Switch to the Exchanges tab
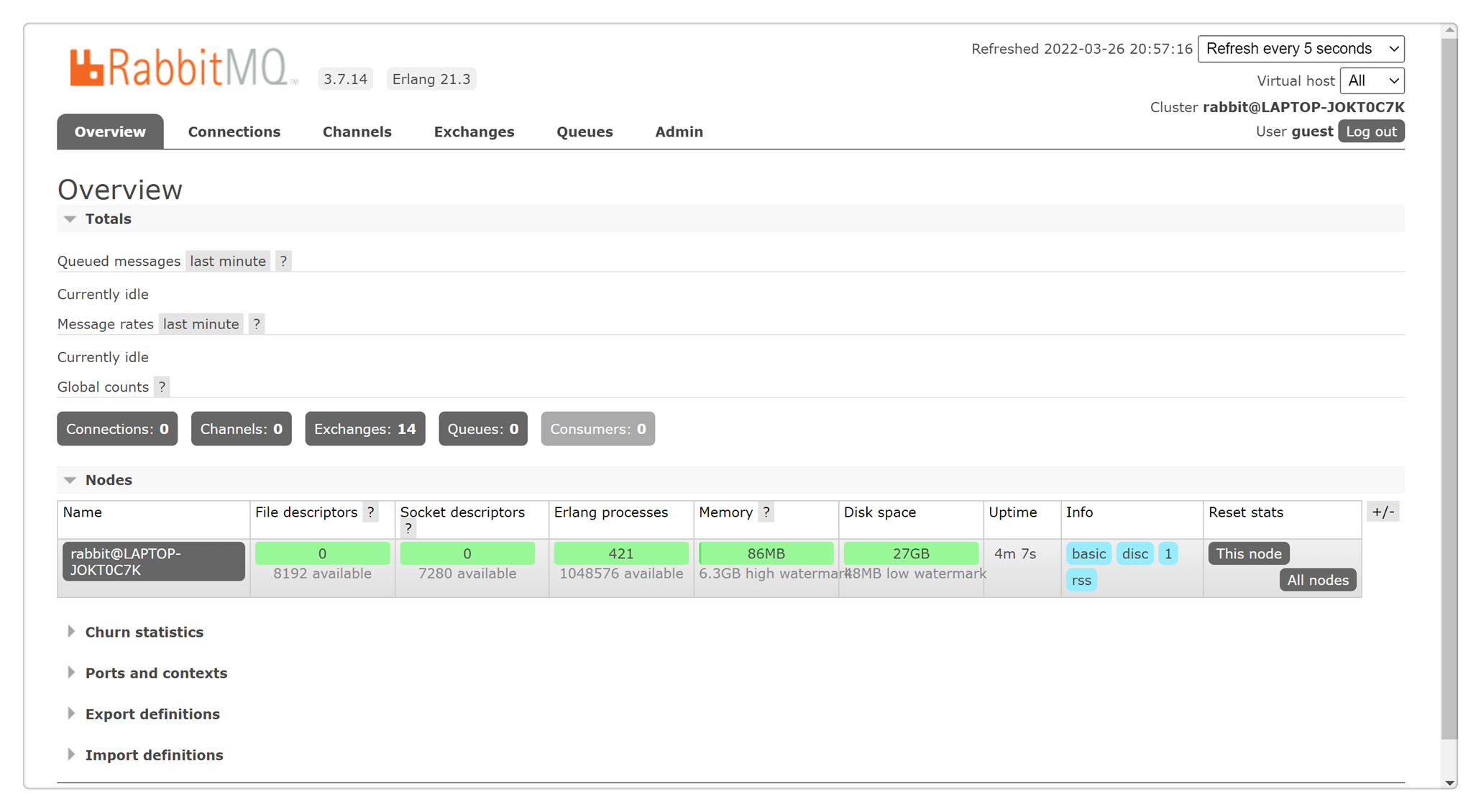This screenshot has width=1481, height=812. 474,132
